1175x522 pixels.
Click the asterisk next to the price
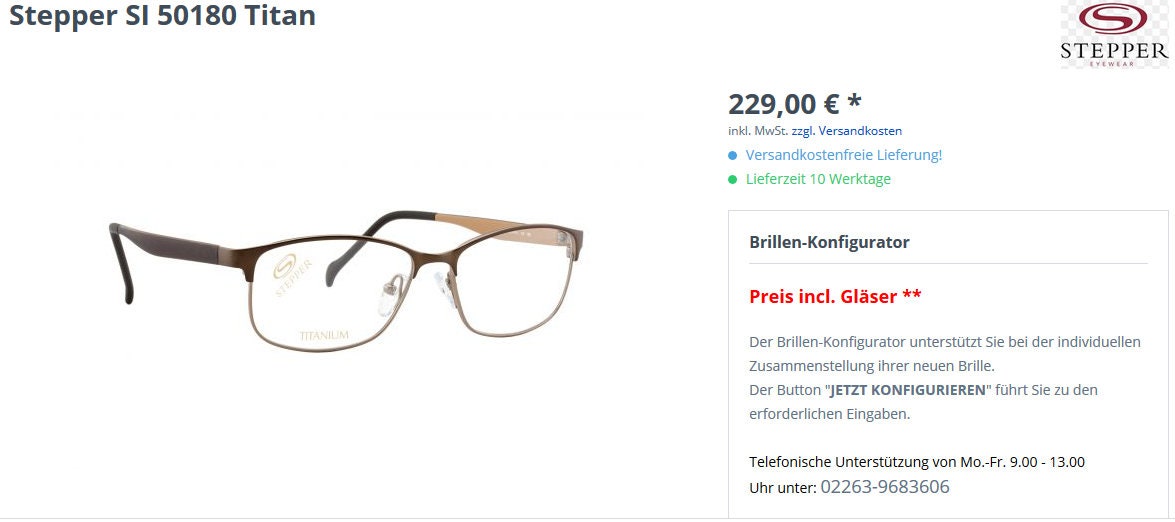tap(854, 102)
